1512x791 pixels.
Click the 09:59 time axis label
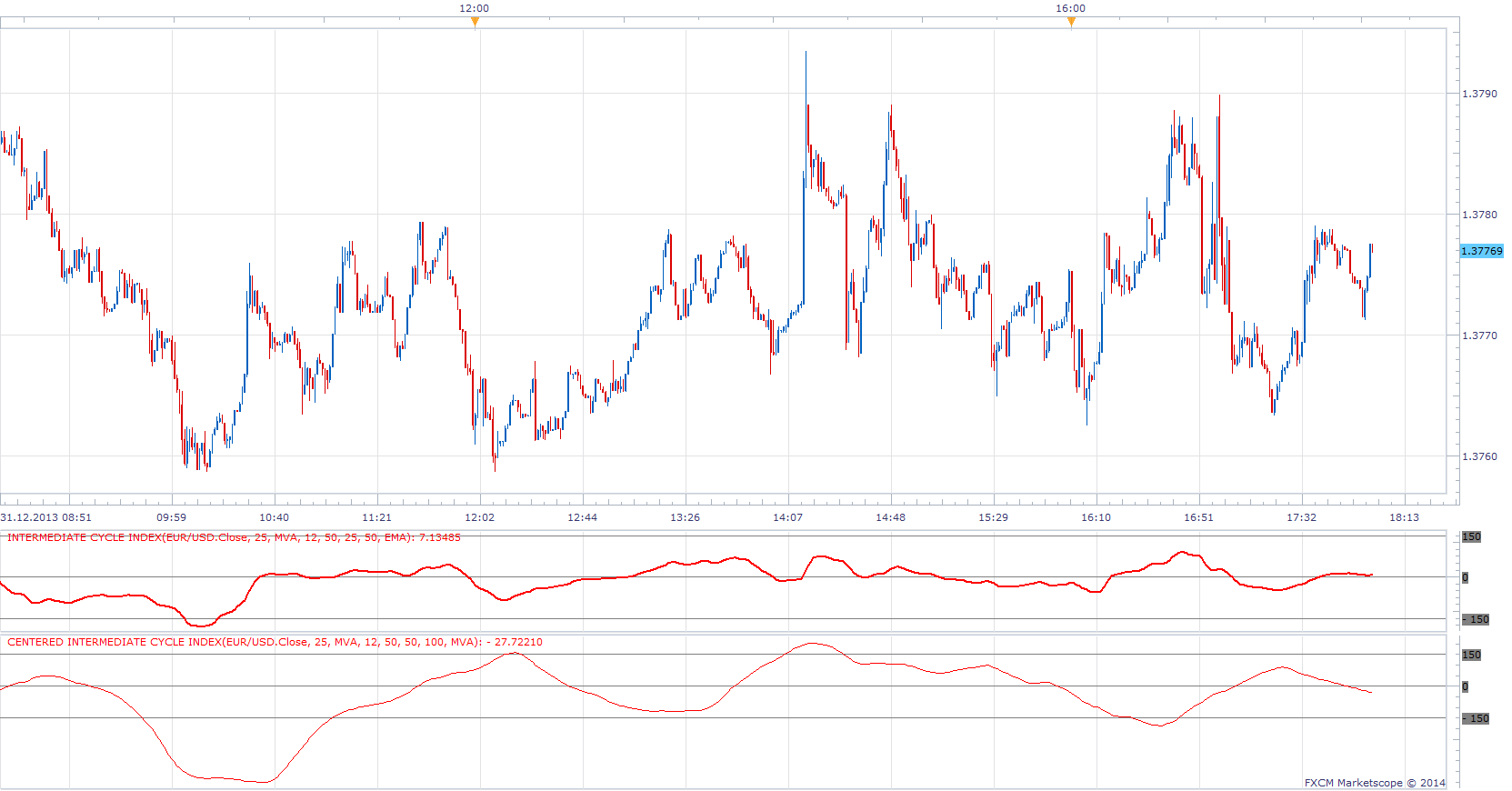click(x=172, y=517)
